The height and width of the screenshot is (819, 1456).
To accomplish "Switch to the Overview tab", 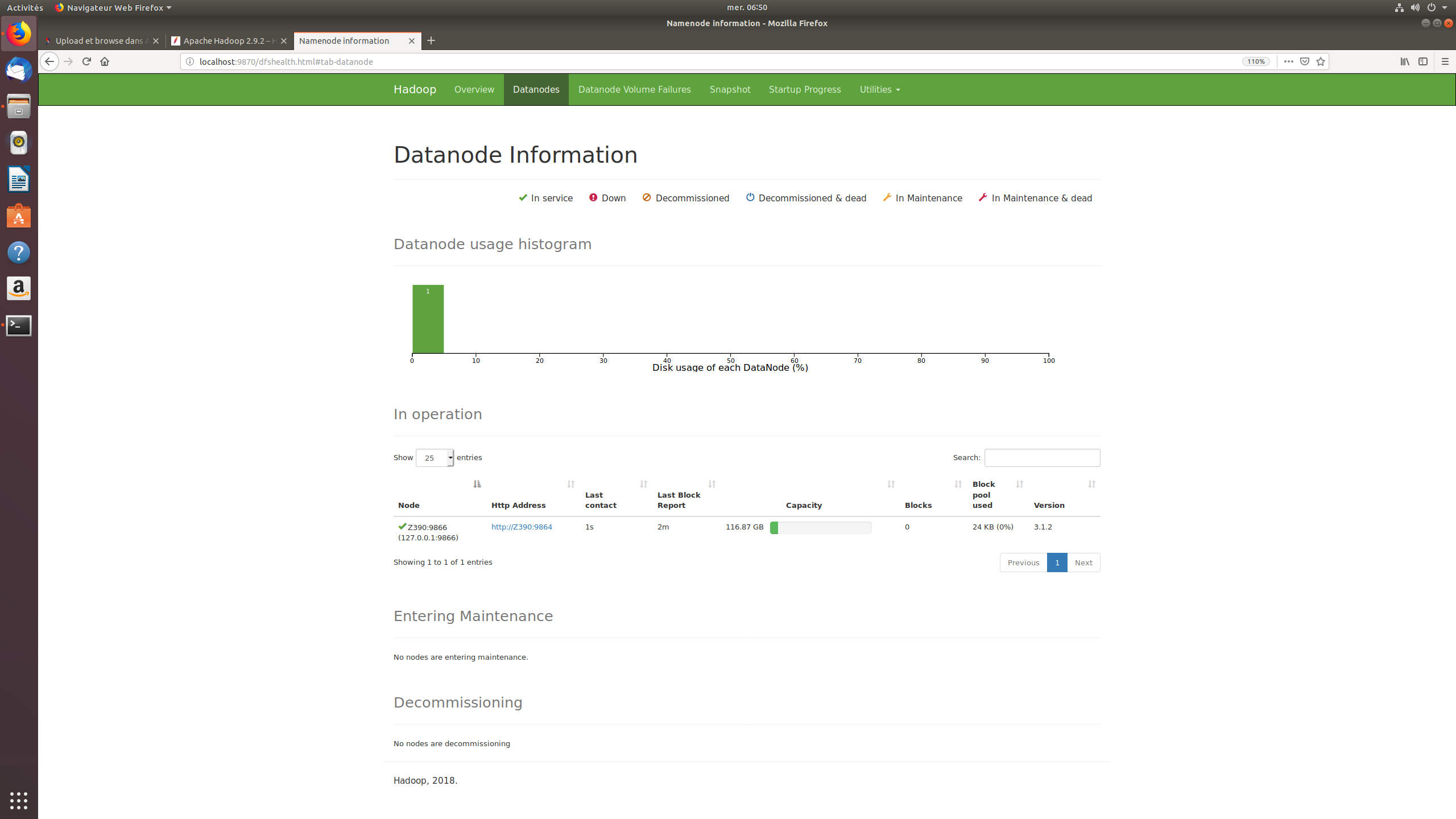I will (x=474, y=89).
